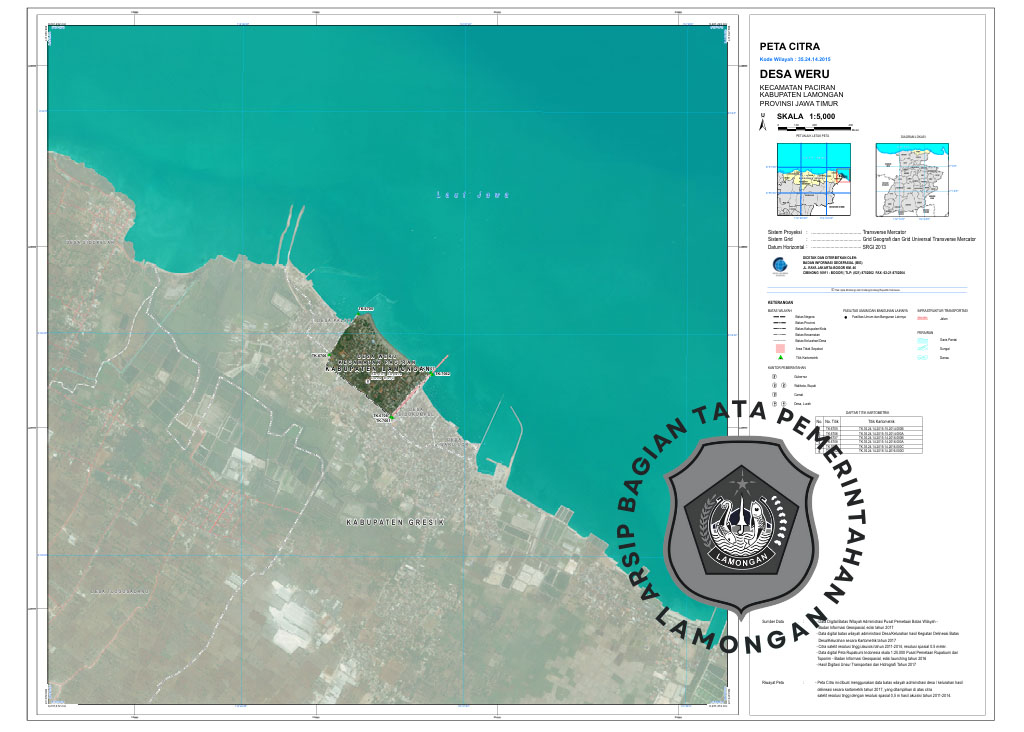
Task: Click the pink Jalan road legend swatch
Action: (922, 317)
